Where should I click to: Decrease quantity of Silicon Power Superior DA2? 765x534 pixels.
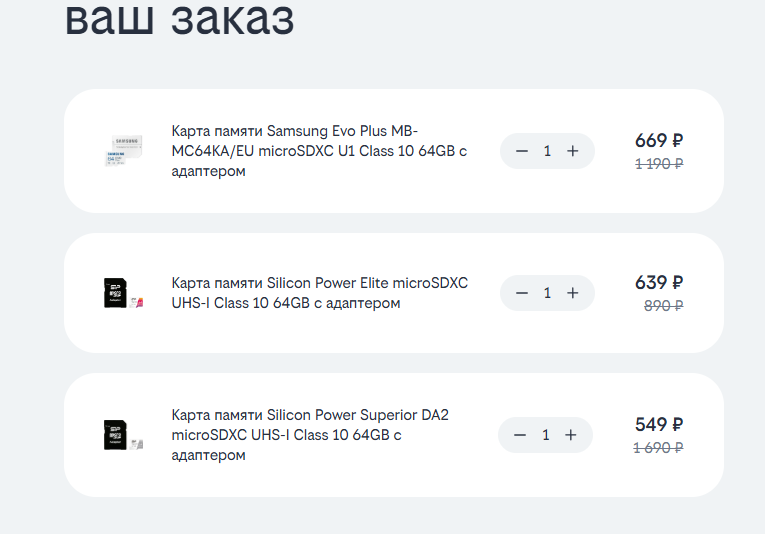point(520,435)
